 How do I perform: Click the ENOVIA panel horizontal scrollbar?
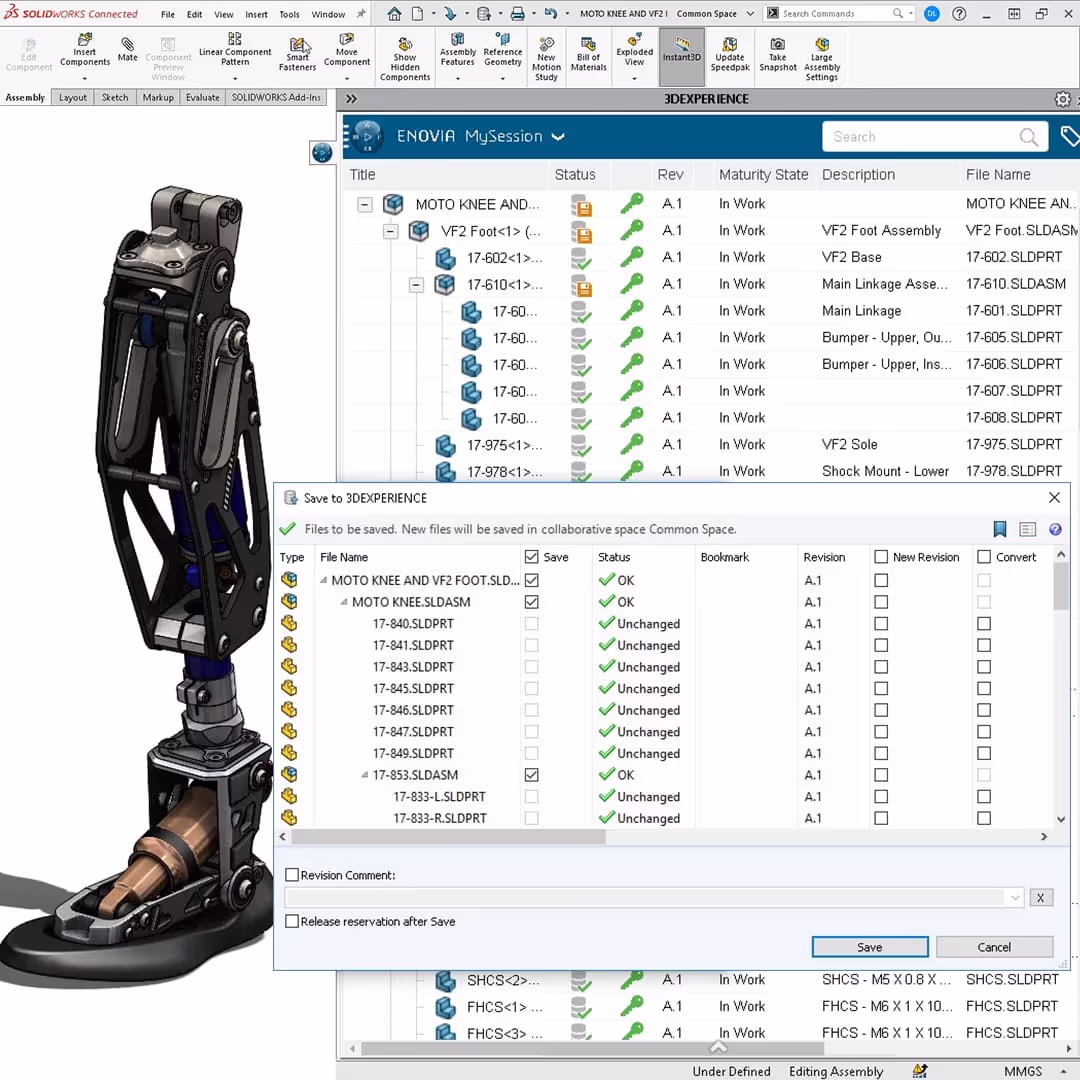pos(592,1048)
